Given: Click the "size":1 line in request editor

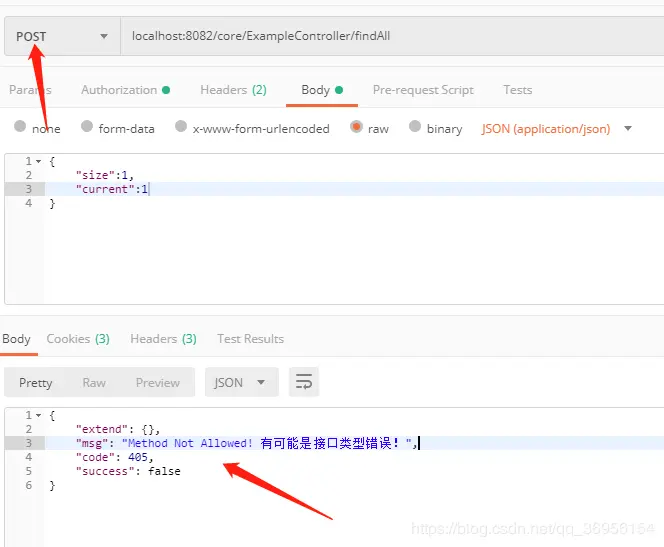Looking at the screenshot, I should [x=105, y=175].
